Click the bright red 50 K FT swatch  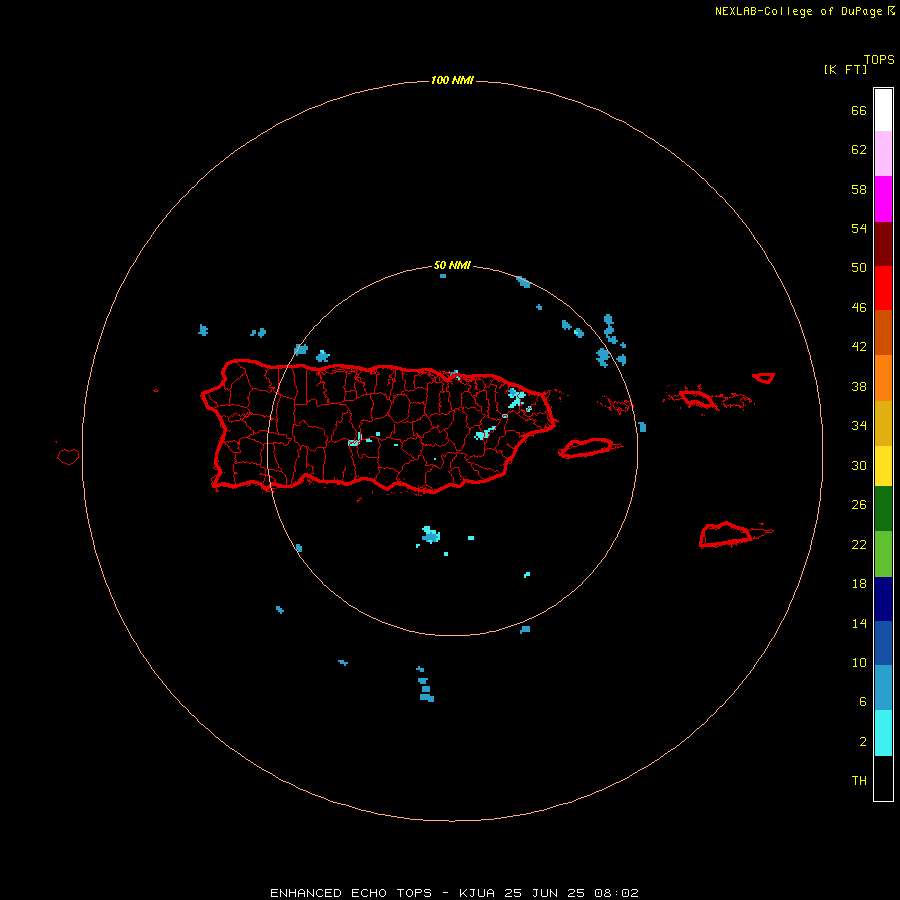(x=883, y=288)
